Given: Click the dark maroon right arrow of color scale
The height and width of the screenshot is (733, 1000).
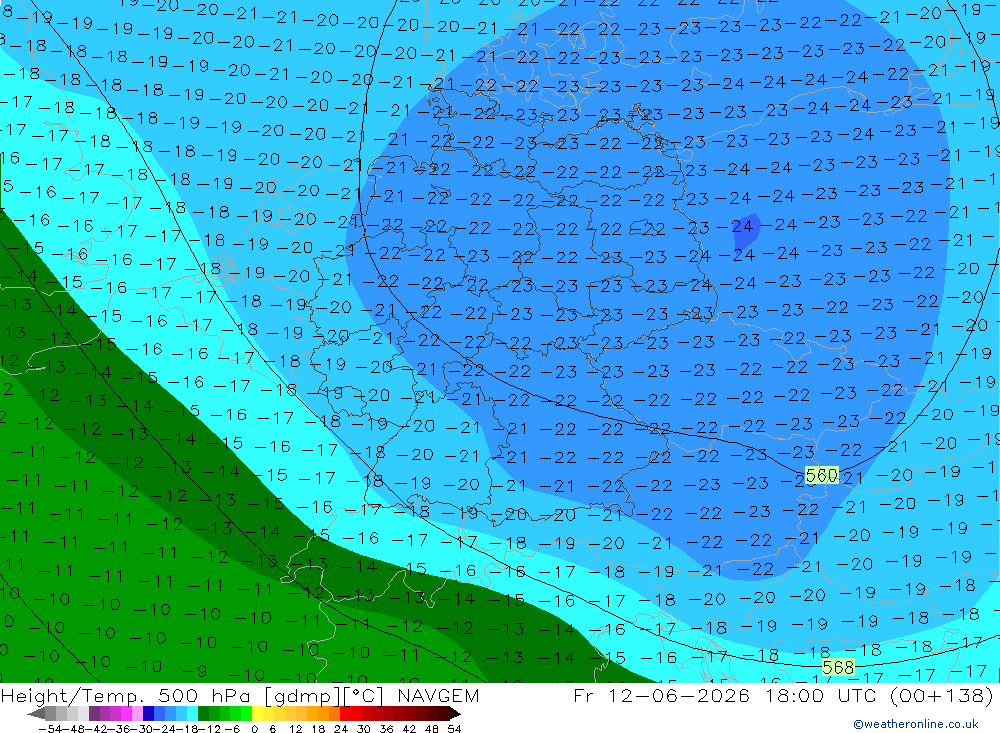Looking at the screenshot, I should pyautogui.click(x=454, y=713).
